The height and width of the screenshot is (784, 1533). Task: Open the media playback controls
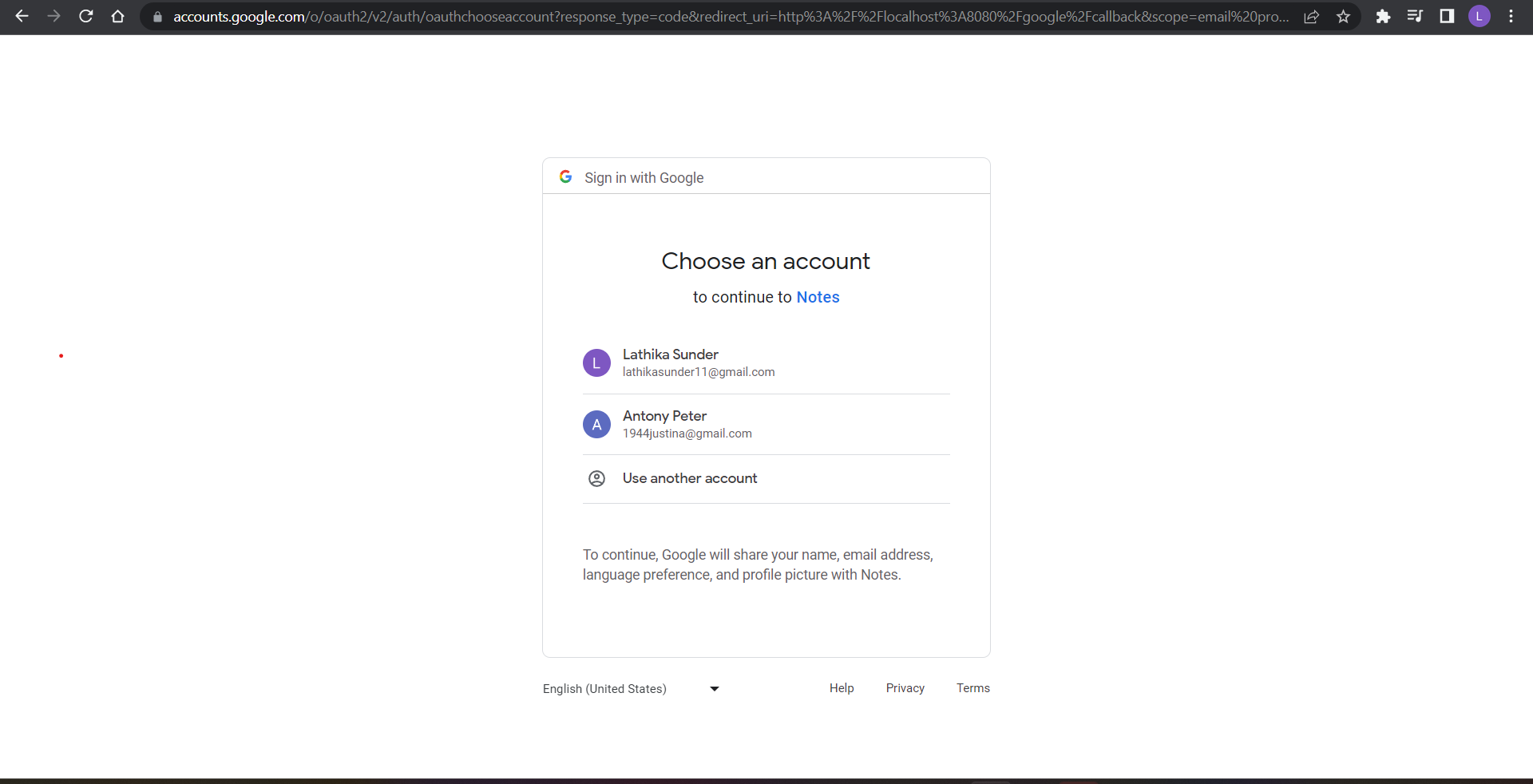coord(1415,16)
